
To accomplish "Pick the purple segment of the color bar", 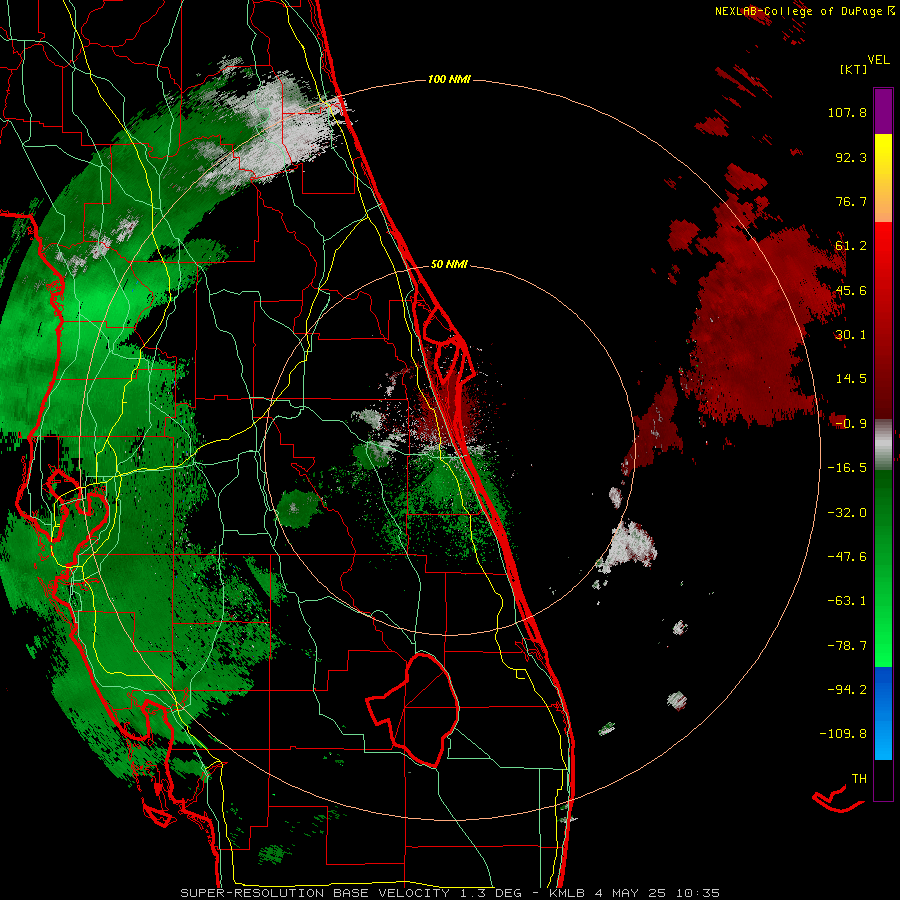I will point(883,111).
